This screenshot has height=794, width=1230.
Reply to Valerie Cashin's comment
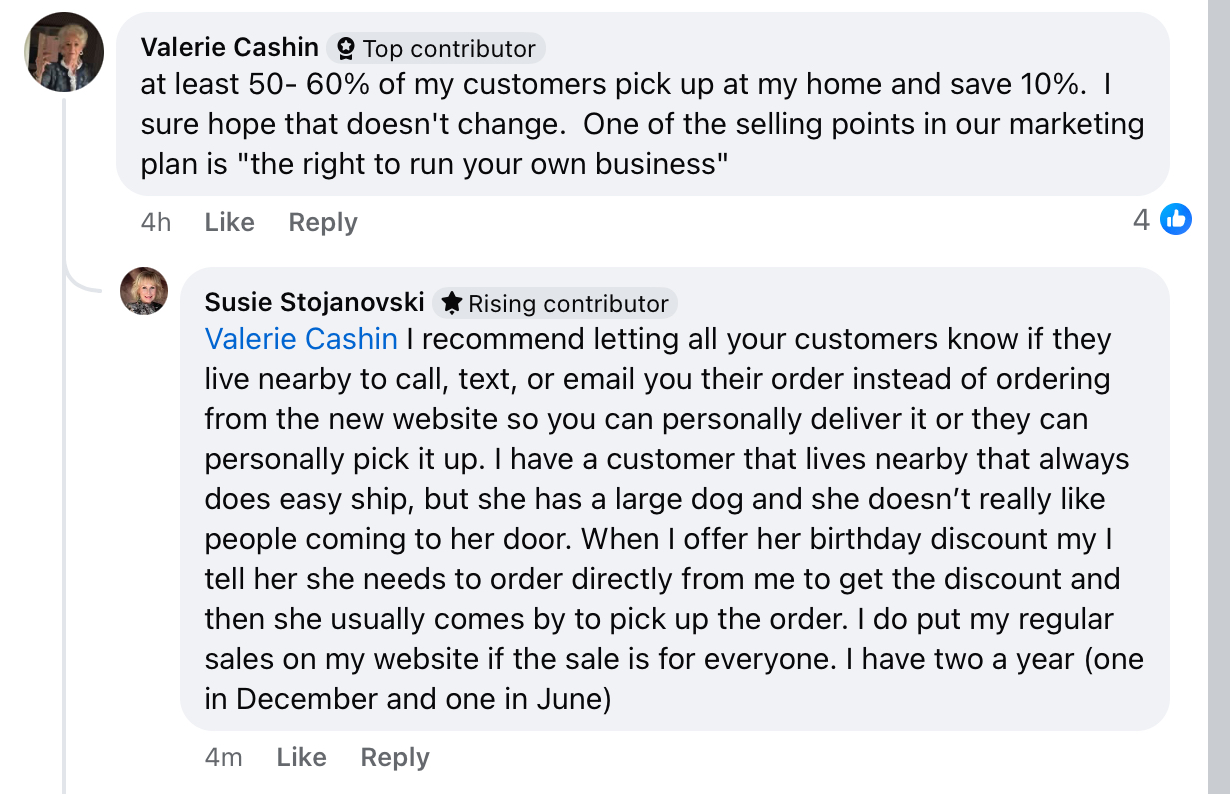click(x=323, y=222)
